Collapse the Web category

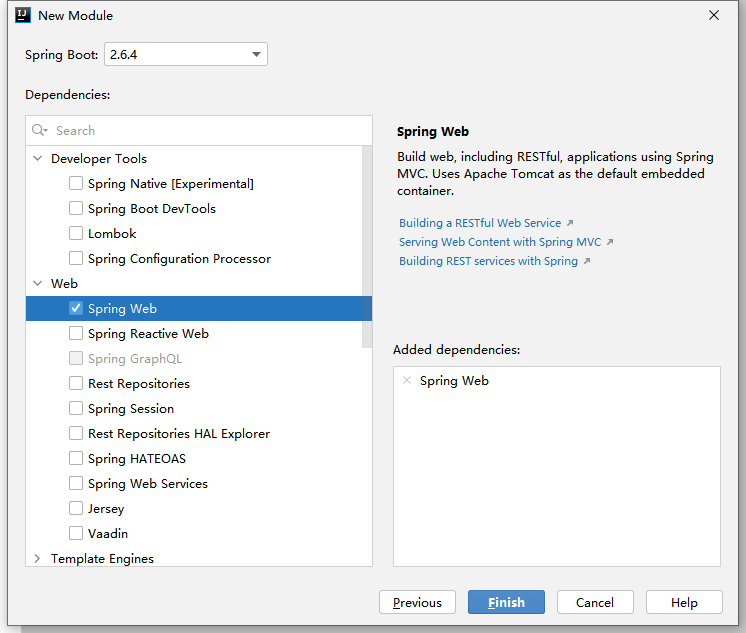point(38,283)
